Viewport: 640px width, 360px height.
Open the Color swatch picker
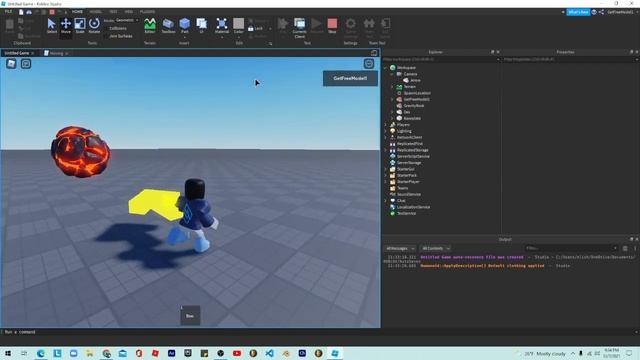point(239,26)
